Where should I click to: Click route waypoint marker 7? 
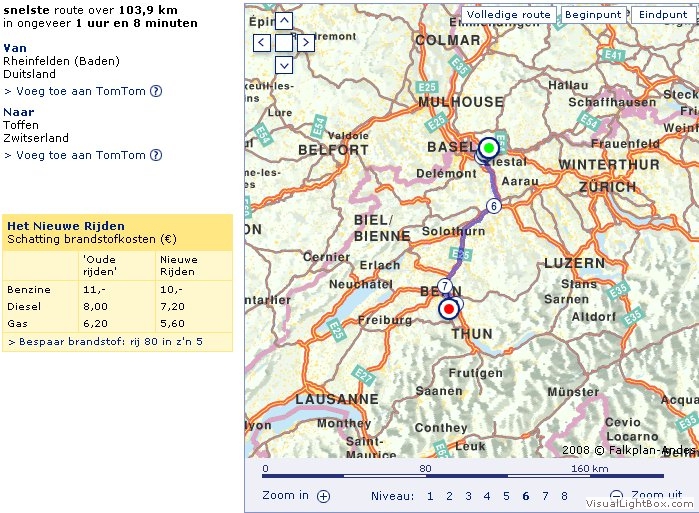point(444,286)
